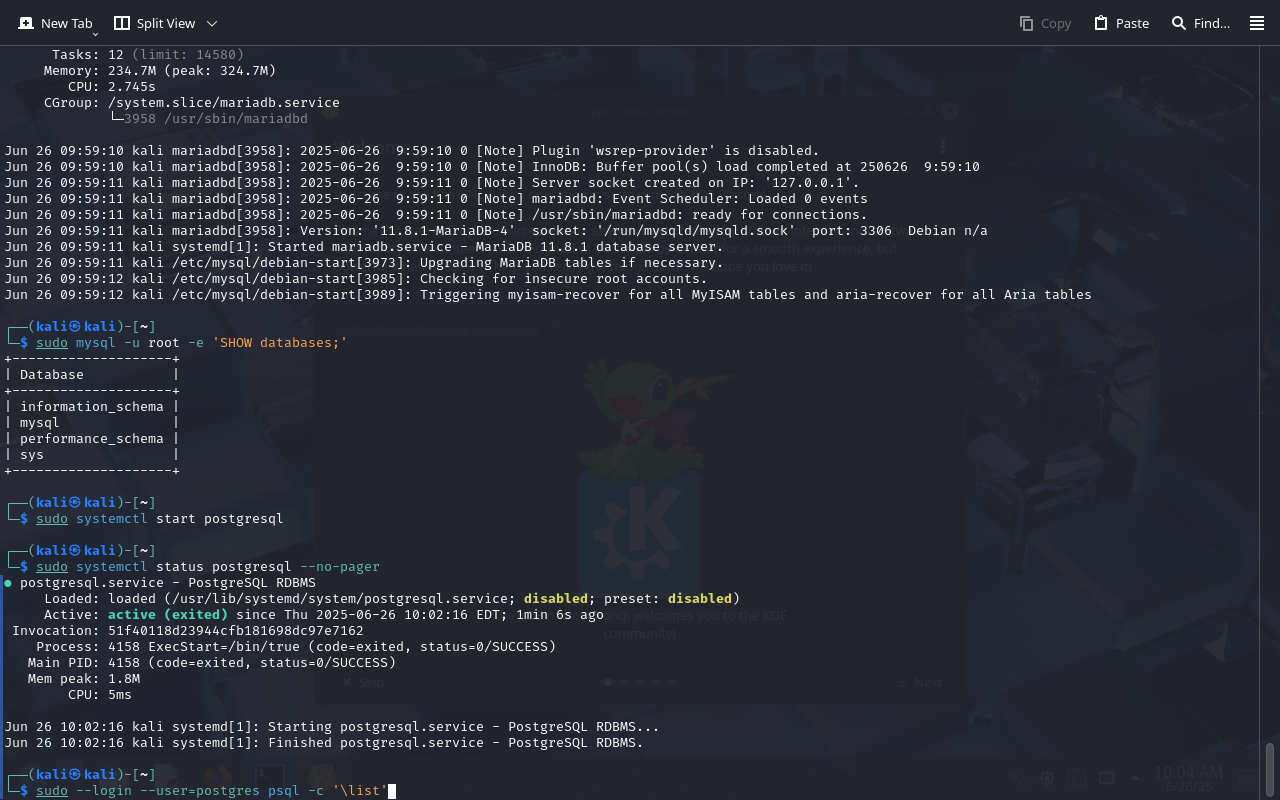Open a new terminal tab

tap(55, 23)
